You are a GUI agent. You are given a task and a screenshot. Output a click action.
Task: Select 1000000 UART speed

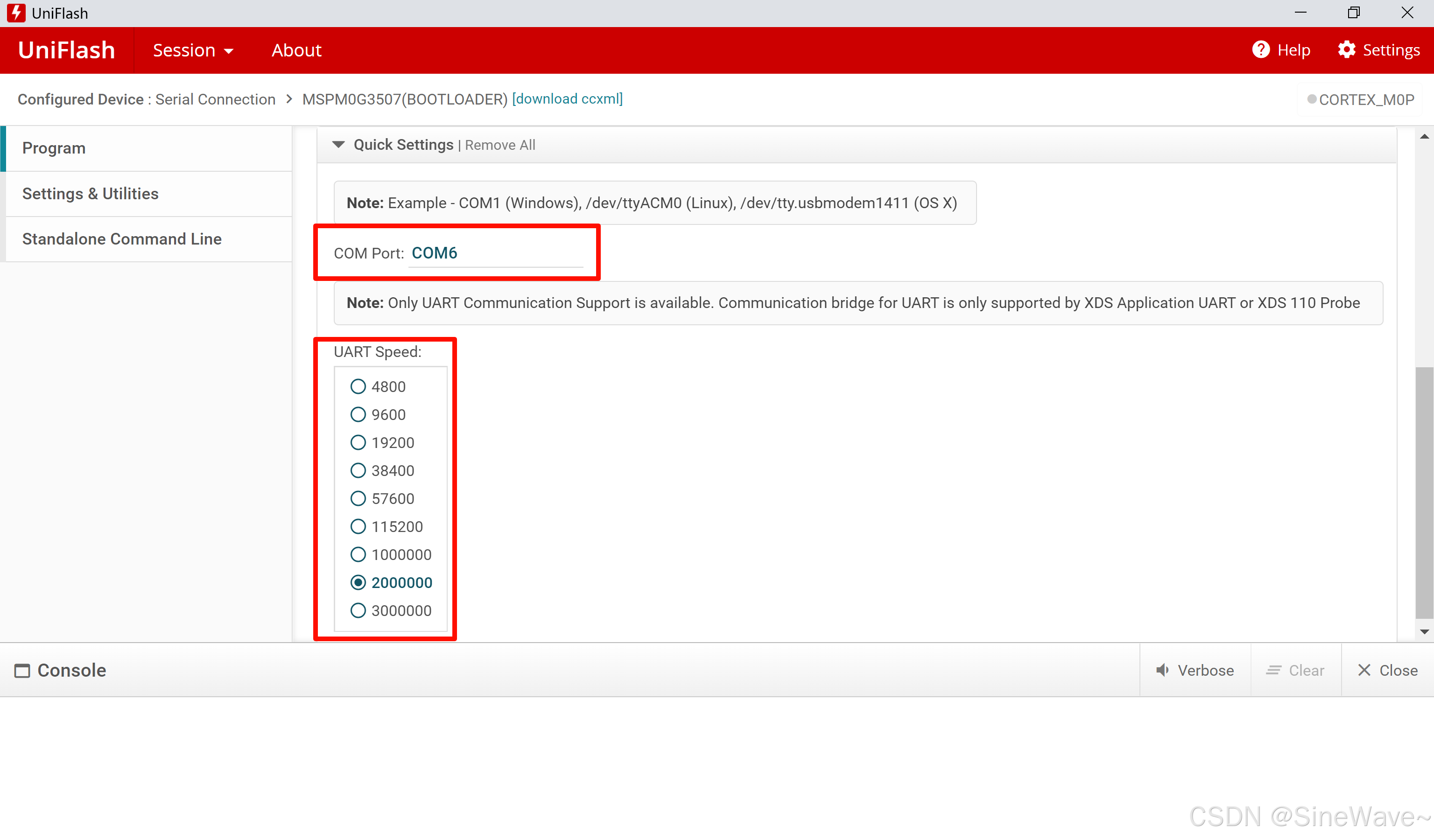tap(358, 554)
